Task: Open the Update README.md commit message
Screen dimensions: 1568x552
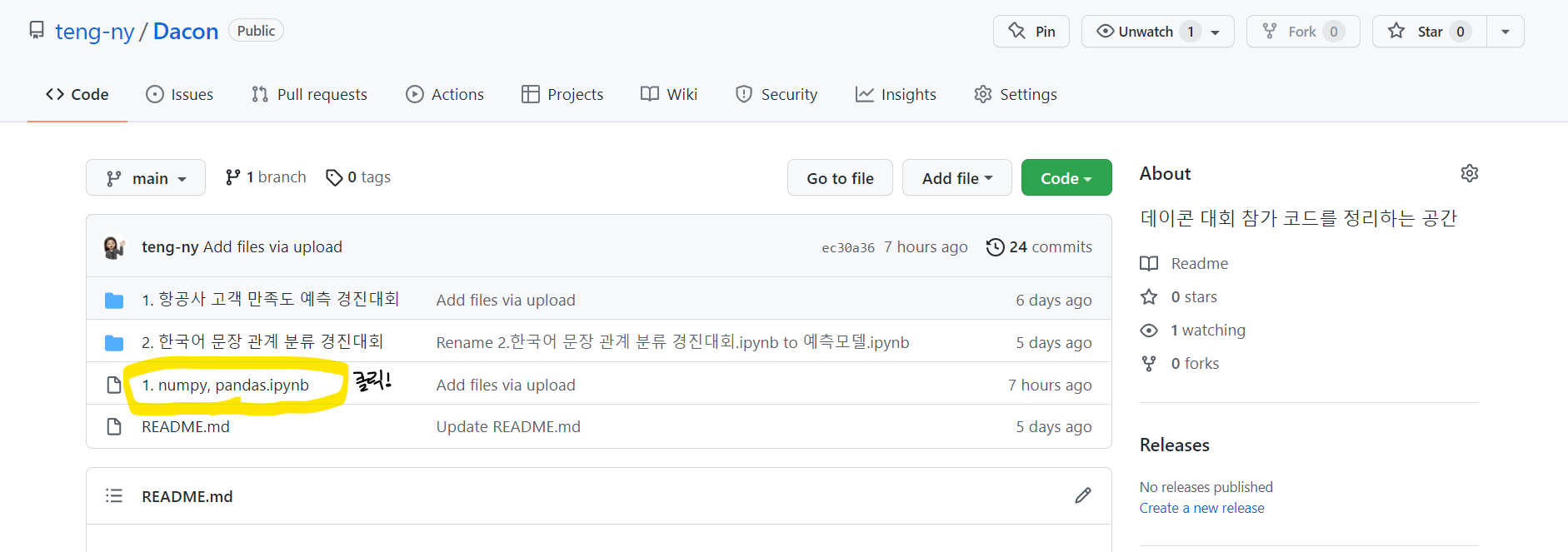Action: pos(508,427)
